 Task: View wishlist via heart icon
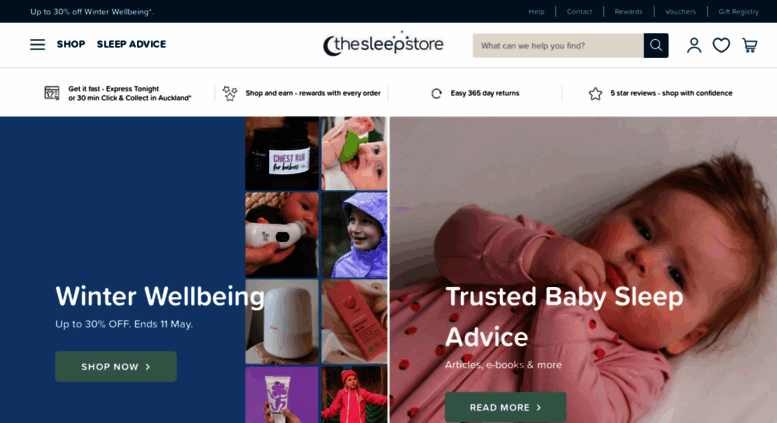click(721, 46)
